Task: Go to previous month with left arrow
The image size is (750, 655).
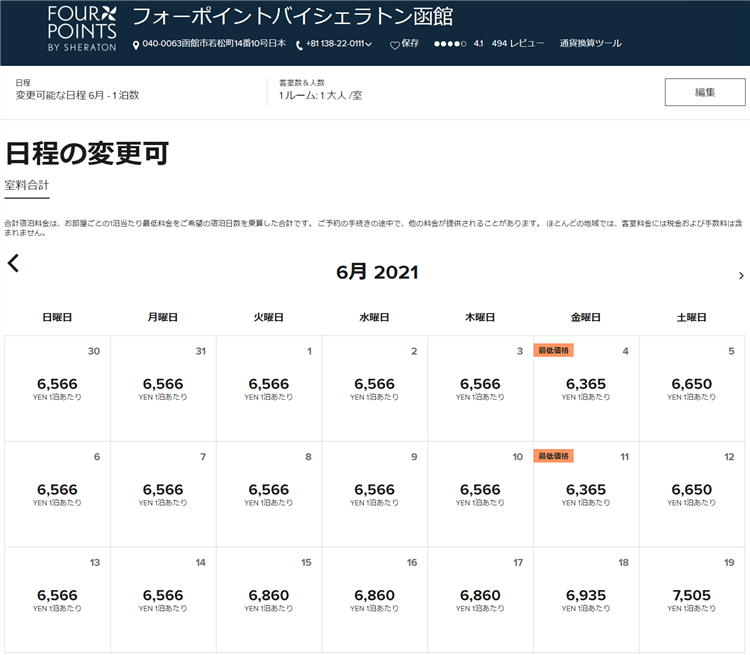Action: point(13,263)
